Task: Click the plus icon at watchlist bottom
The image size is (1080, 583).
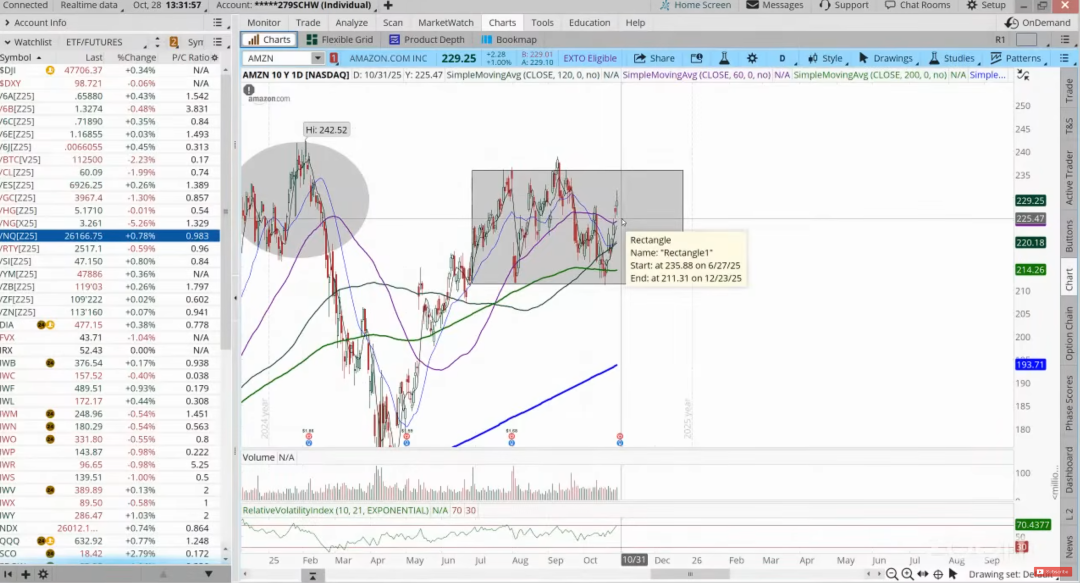Action: 25,574
